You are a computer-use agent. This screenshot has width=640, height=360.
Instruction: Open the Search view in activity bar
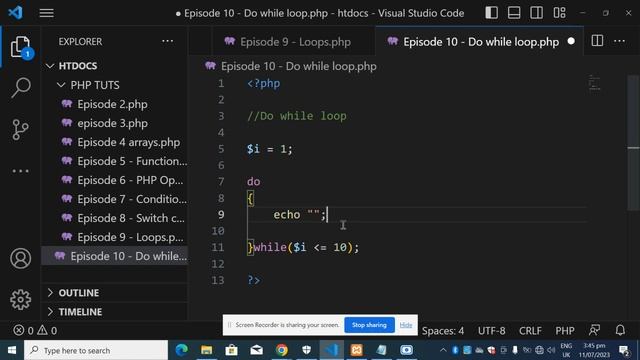tap(20, 87)
